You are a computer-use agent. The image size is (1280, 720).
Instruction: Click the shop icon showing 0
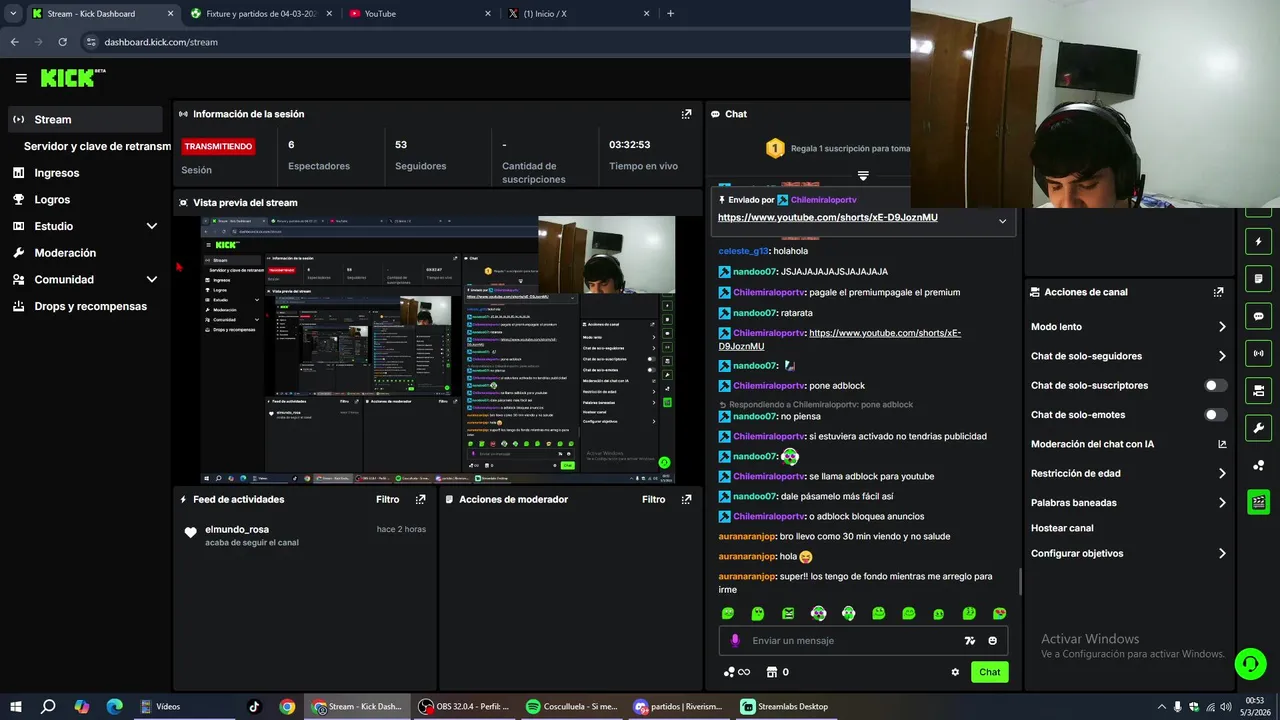coord(776,672)
